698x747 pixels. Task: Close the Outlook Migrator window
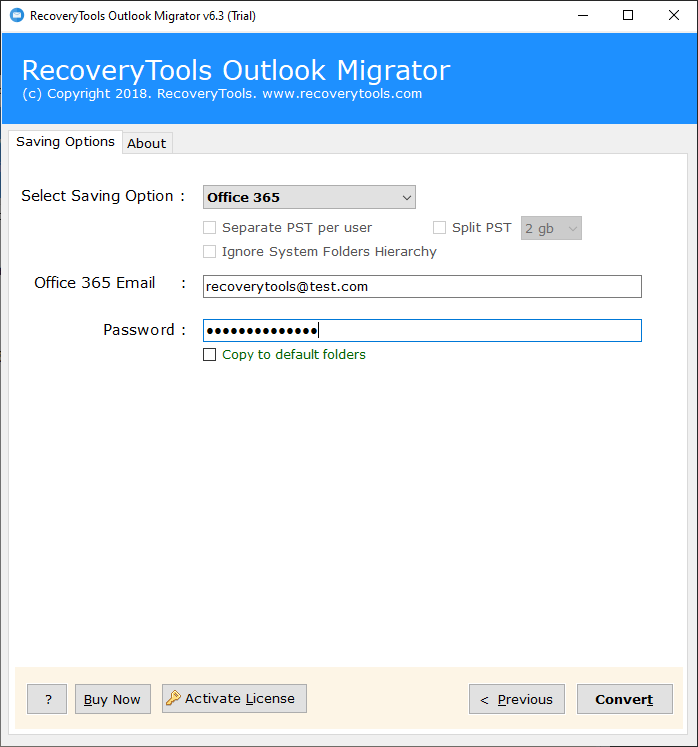coord(674,16)
